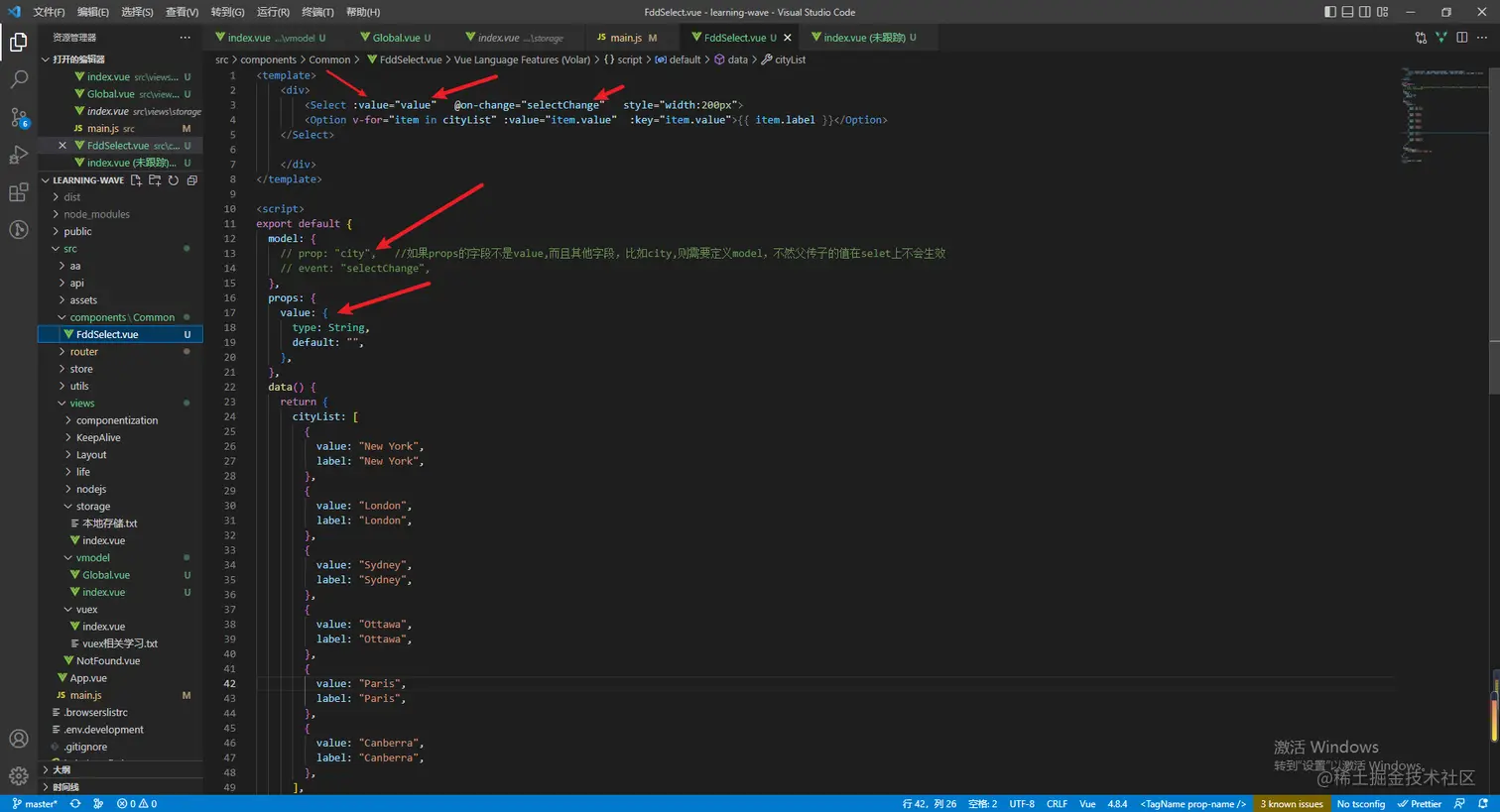Open errors and warnings in status bar

[x=137, y=804]
